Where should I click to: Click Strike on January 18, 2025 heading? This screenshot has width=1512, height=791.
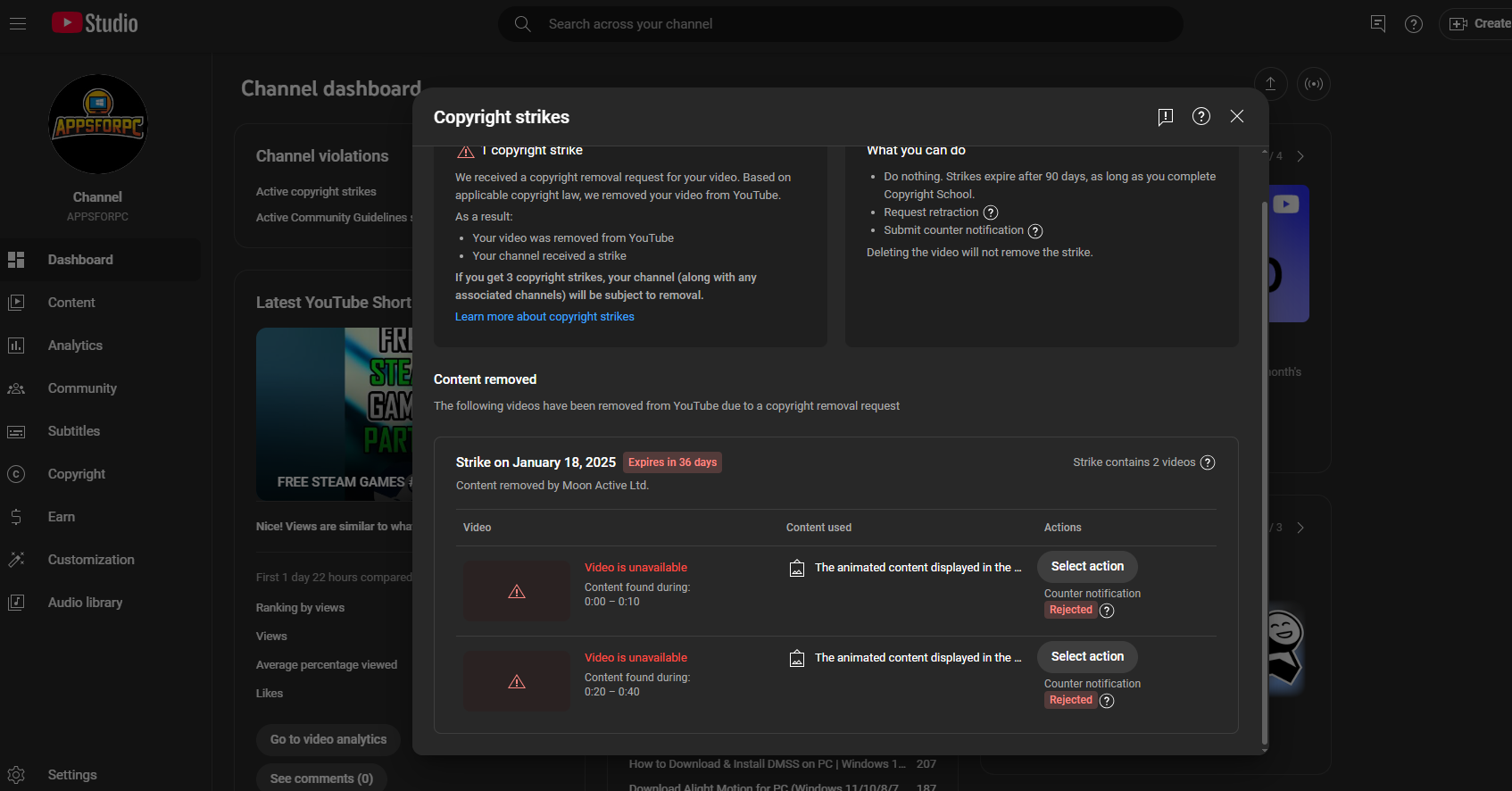(536, 462)
